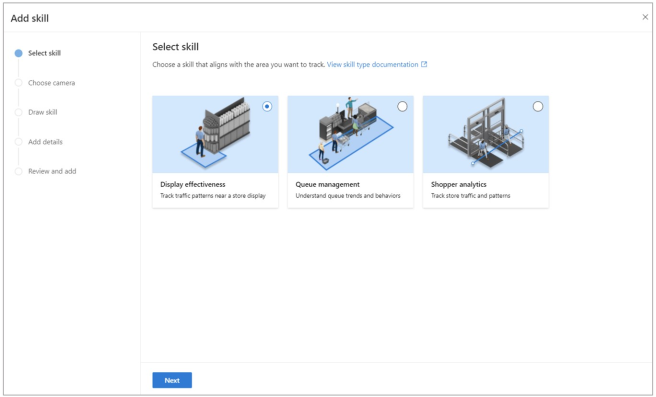Go to the Add details step label
Viewport: 656px width, 397px height.
coord(45,142)
